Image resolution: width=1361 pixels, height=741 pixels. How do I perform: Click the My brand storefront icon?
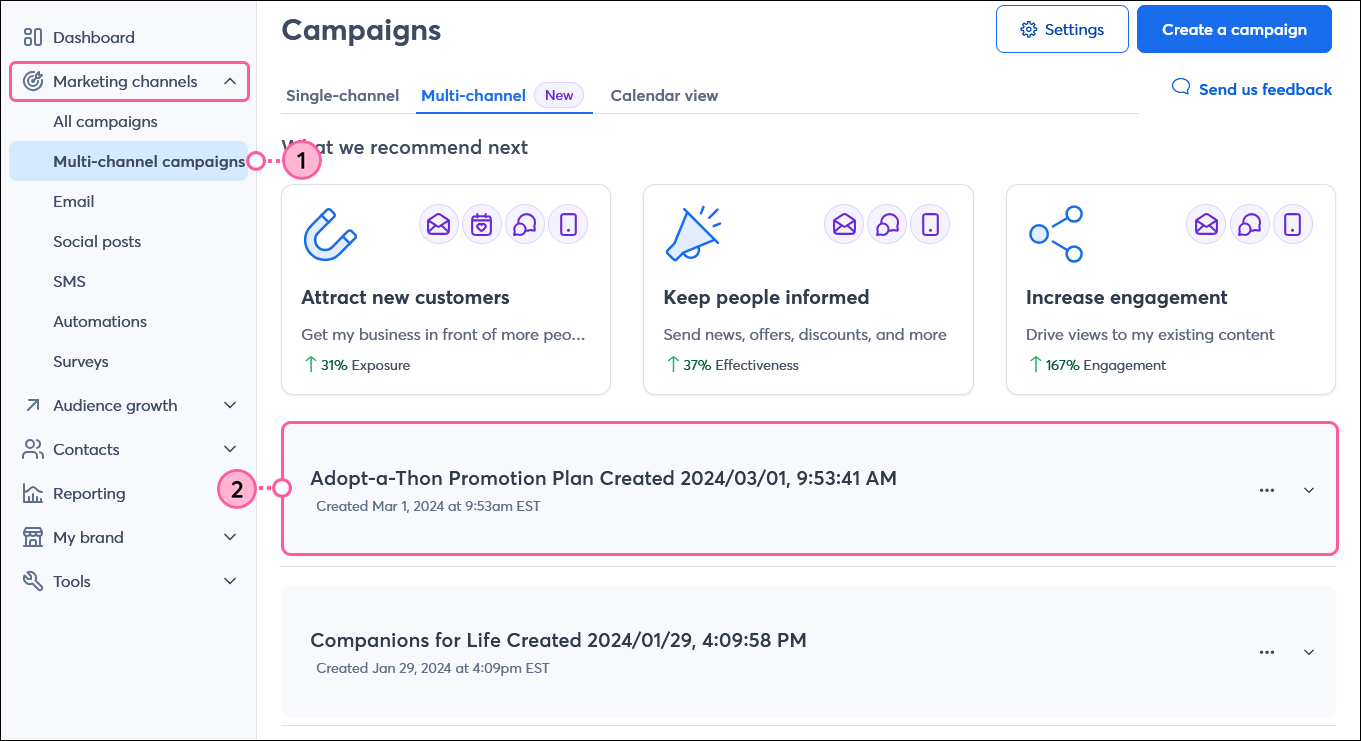coord(33,537)
